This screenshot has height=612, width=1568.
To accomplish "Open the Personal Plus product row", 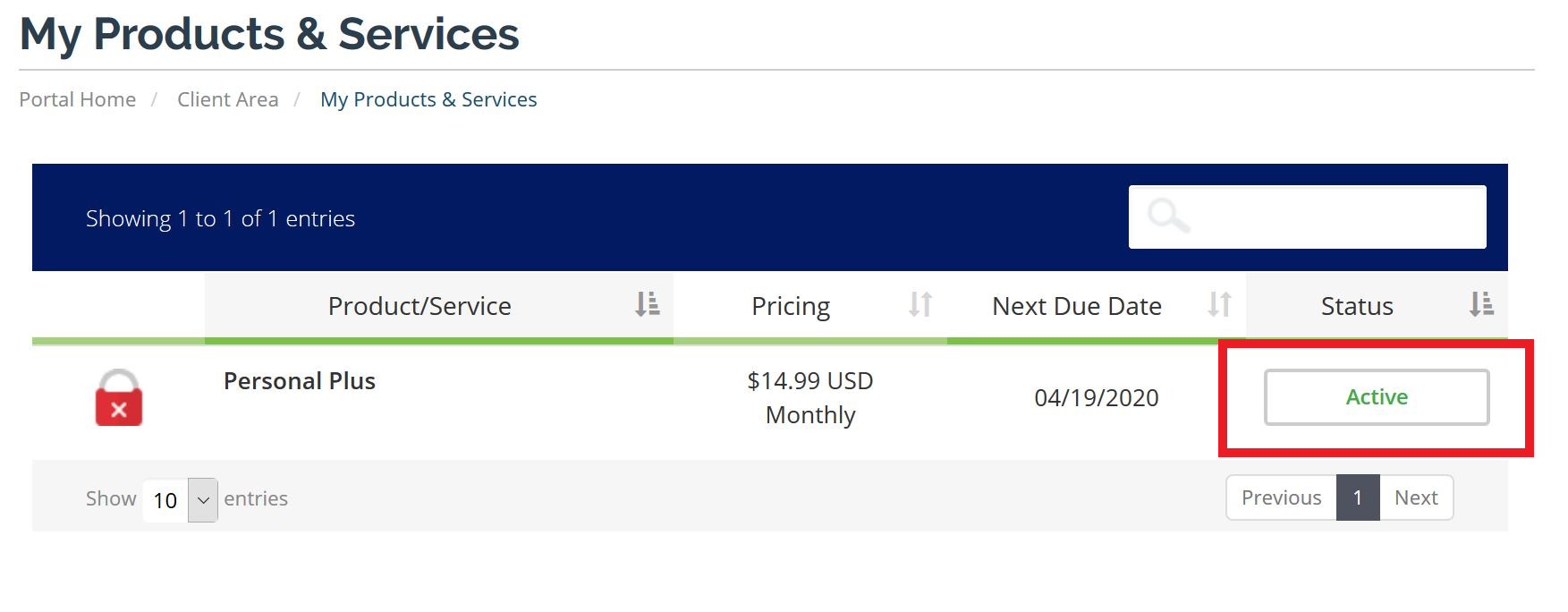I will tap(300, 381).
